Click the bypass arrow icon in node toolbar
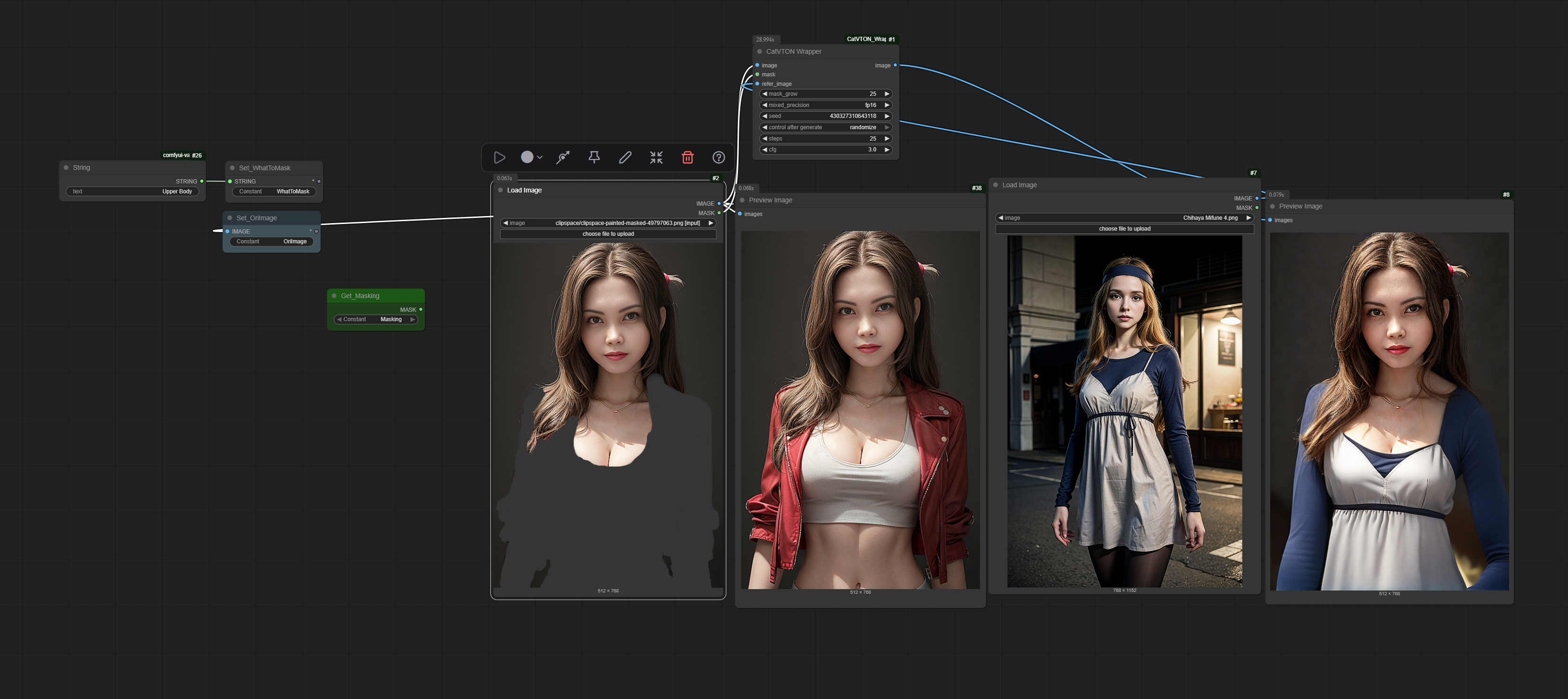 [x=563, y=158]
